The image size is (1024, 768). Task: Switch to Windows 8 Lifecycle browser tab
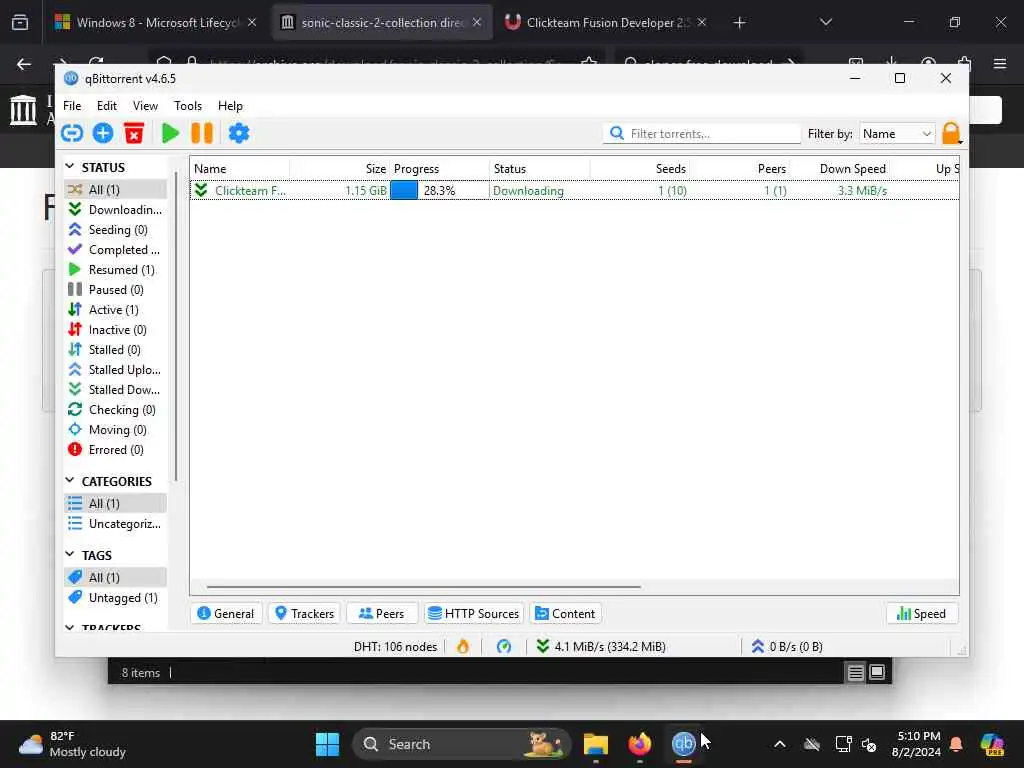pyautogui.click(x=155, y=22)
